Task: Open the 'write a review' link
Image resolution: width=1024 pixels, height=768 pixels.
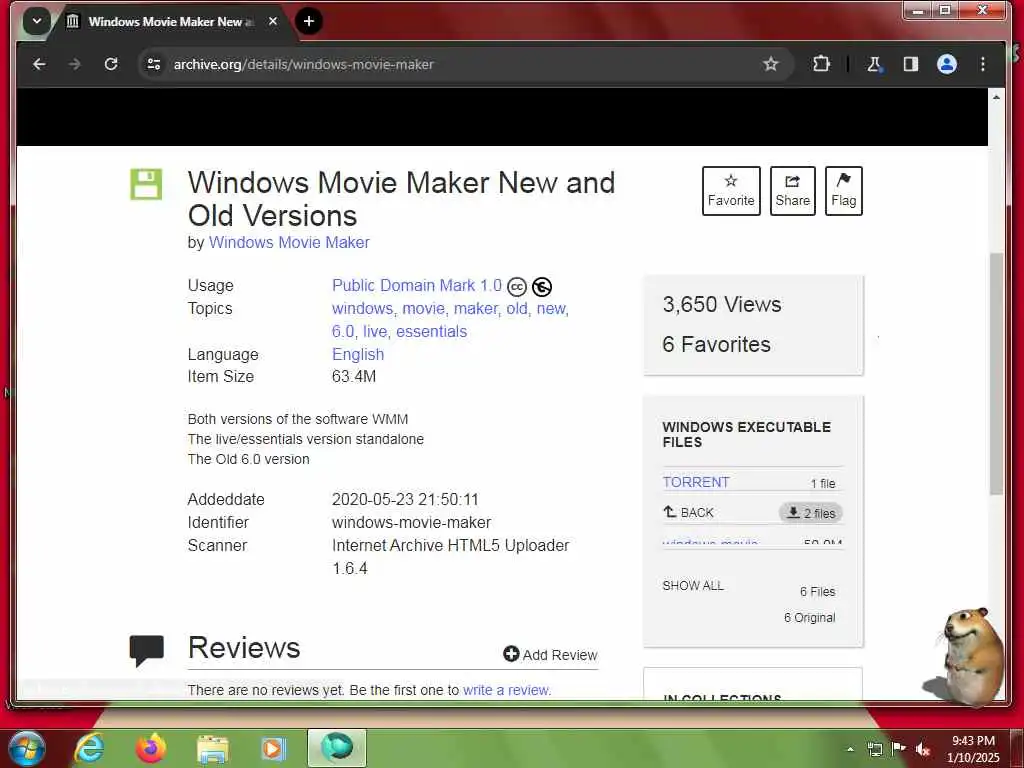Action: pos(507,690)
